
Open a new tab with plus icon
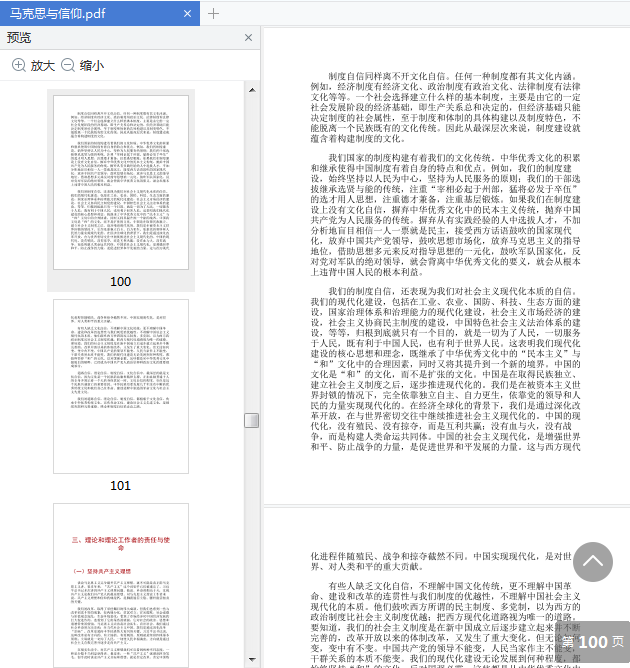click(213, 14)
